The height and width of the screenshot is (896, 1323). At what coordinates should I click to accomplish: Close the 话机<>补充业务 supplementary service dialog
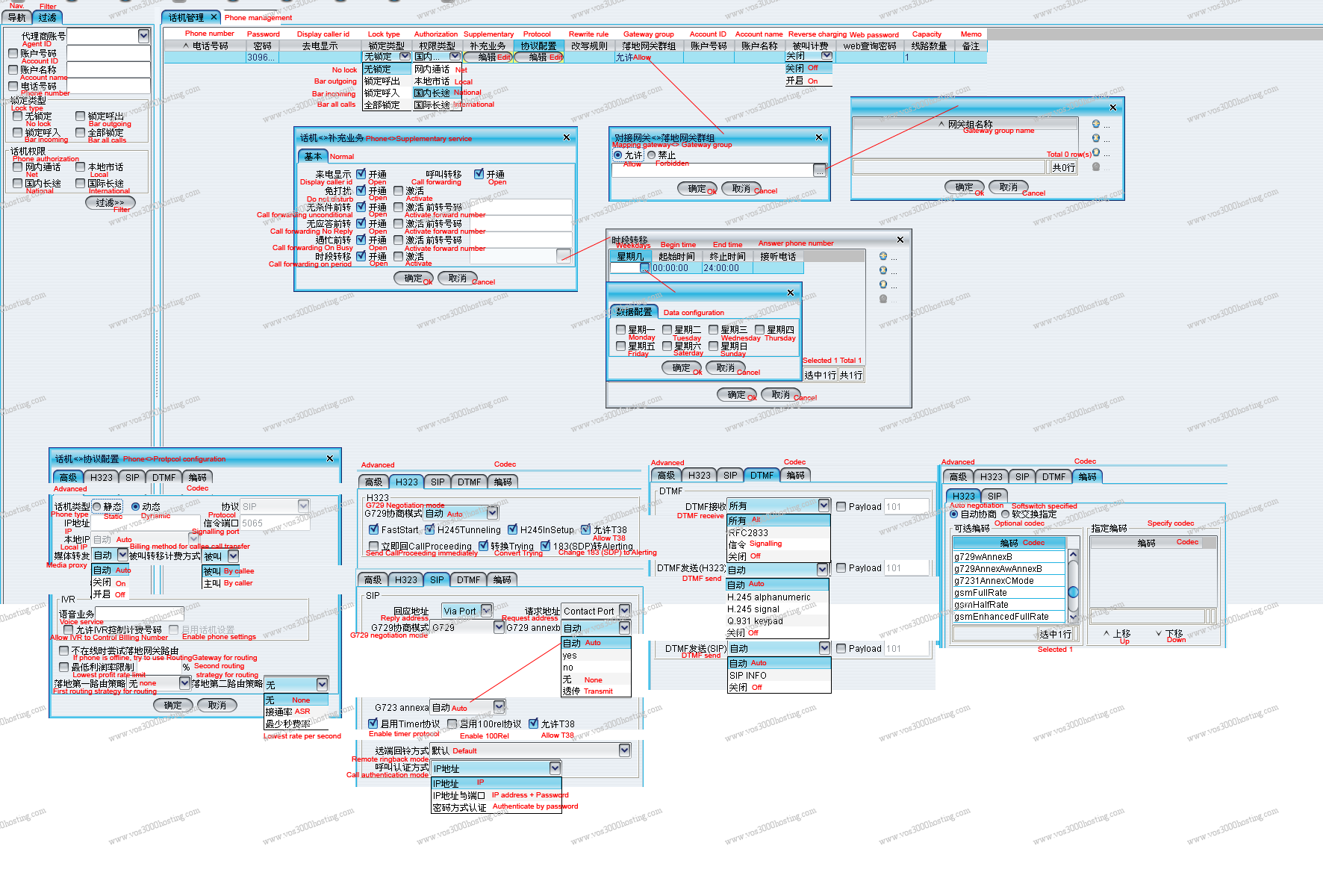pyautogui.click(x=566, y=137)
